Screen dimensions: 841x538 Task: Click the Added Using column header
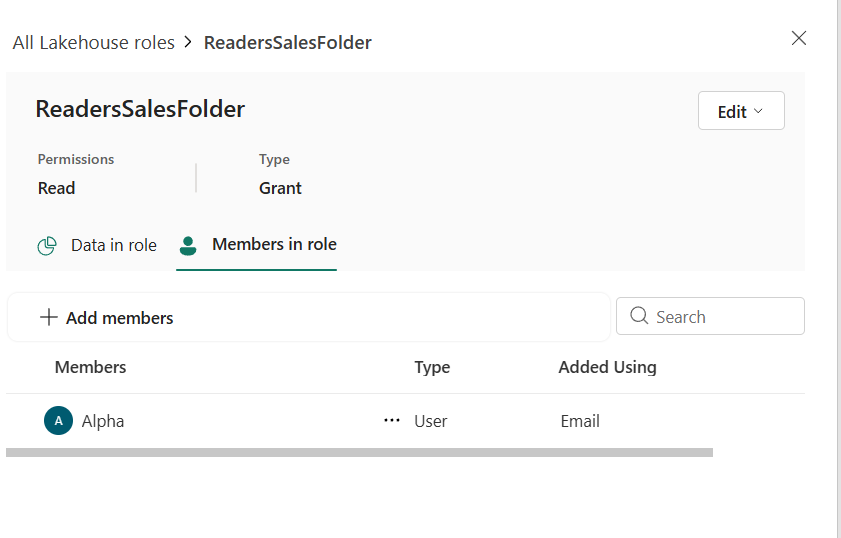[x=608, y=367]
